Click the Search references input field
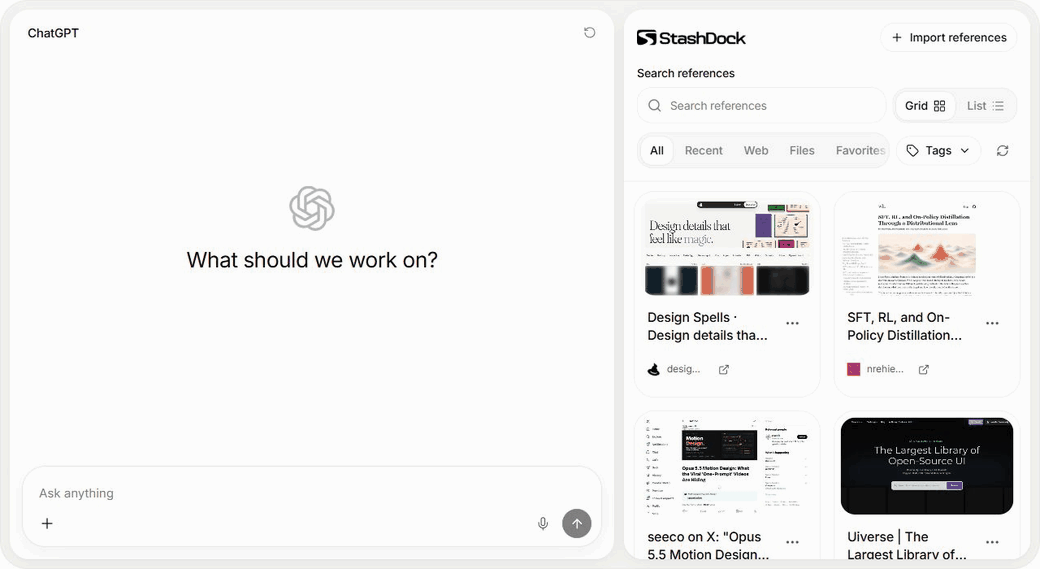 pyautogui.click(x=761, y=105)
